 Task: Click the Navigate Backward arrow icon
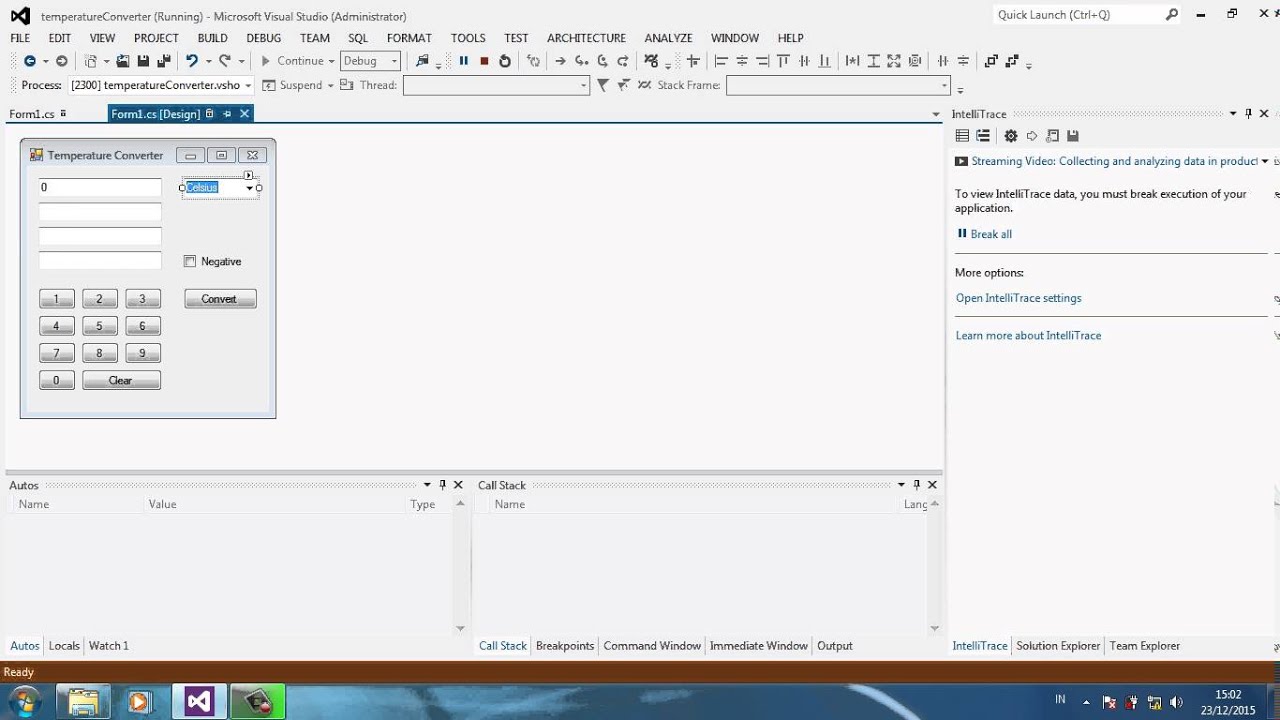click(30, 61)
